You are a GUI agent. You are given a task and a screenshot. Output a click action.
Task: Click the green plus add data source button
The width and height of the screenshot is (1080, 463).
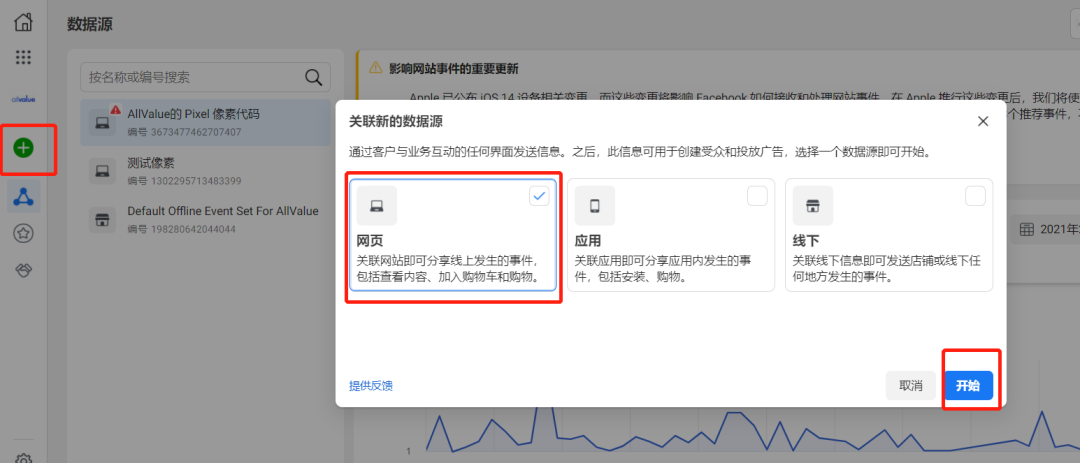point(23,147)
